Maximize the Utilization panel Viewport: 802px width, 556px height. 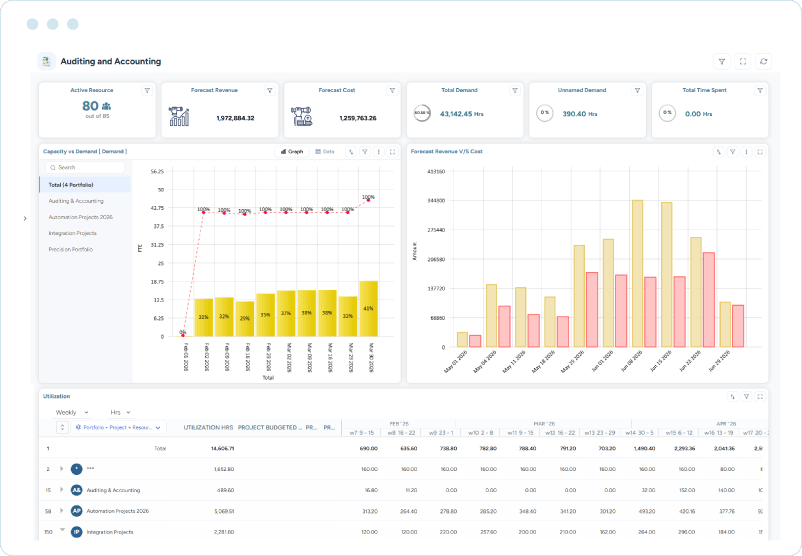pos(760,396)
